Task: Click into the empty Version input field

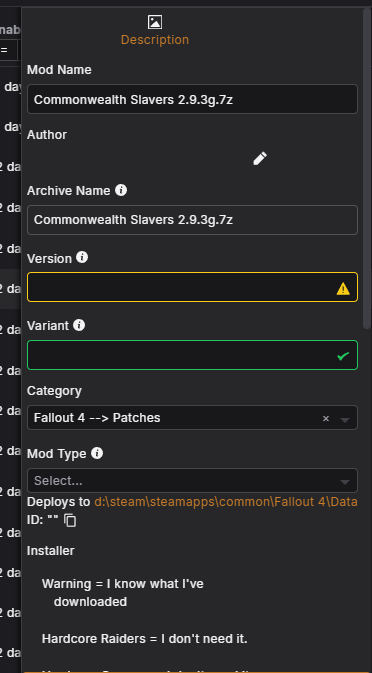Action: tap(192, 287)
